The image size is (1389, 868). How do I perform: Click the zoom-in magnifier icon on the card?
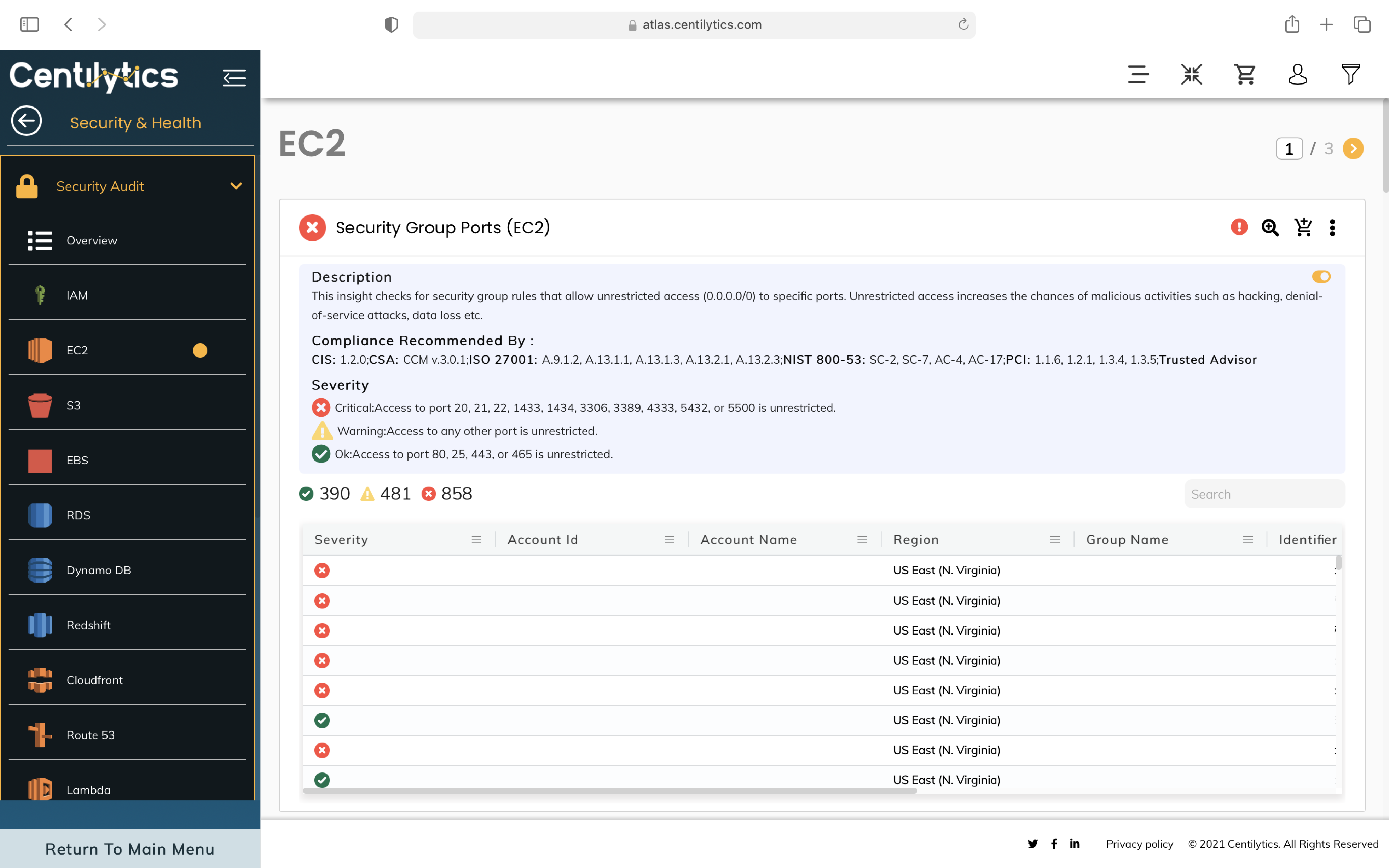1270,228
